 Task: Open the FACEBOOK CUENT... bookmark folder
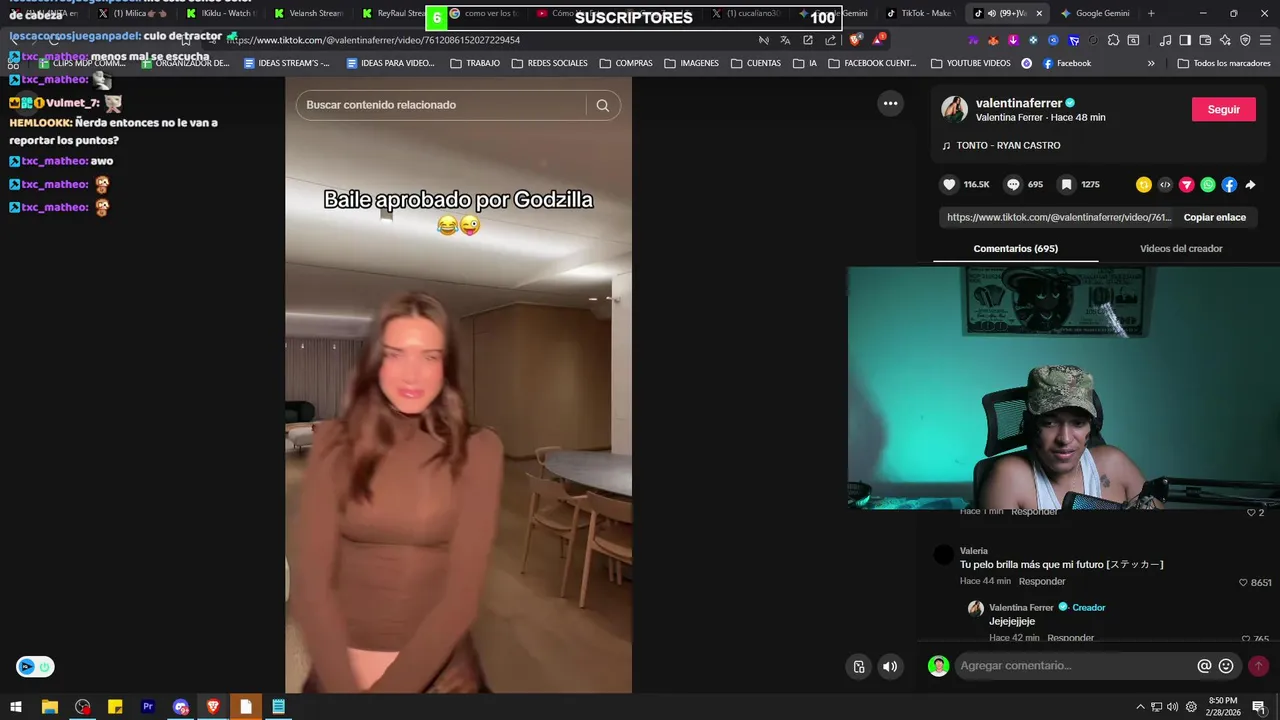click(872, 63)
